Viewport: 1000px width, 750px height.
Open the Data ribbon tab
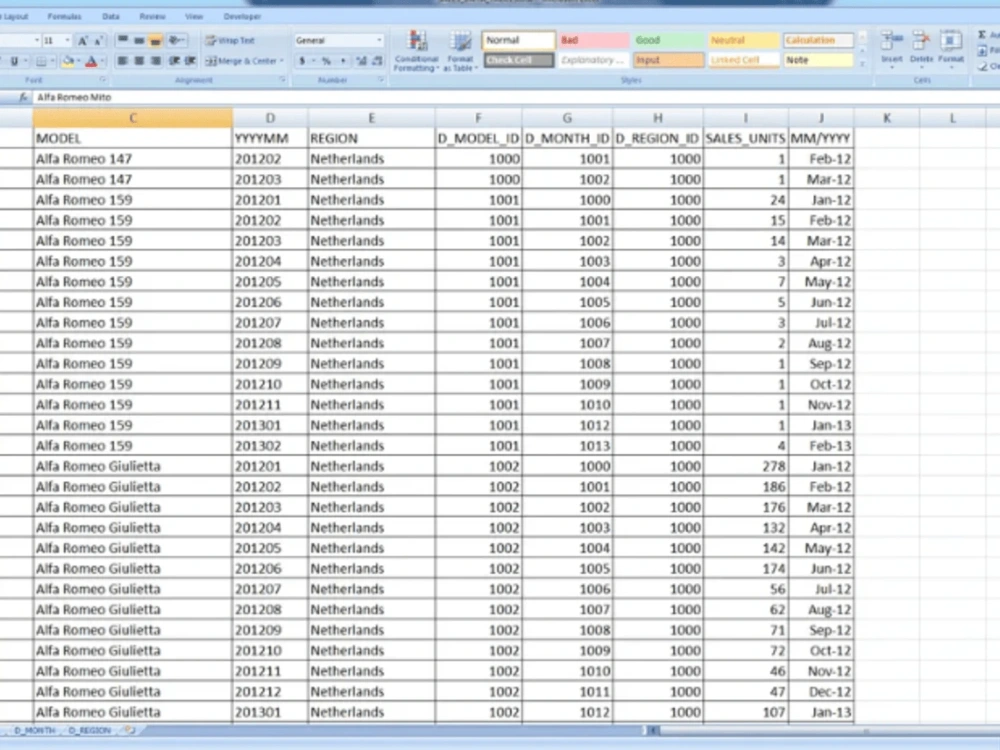(x=111, y=17)
